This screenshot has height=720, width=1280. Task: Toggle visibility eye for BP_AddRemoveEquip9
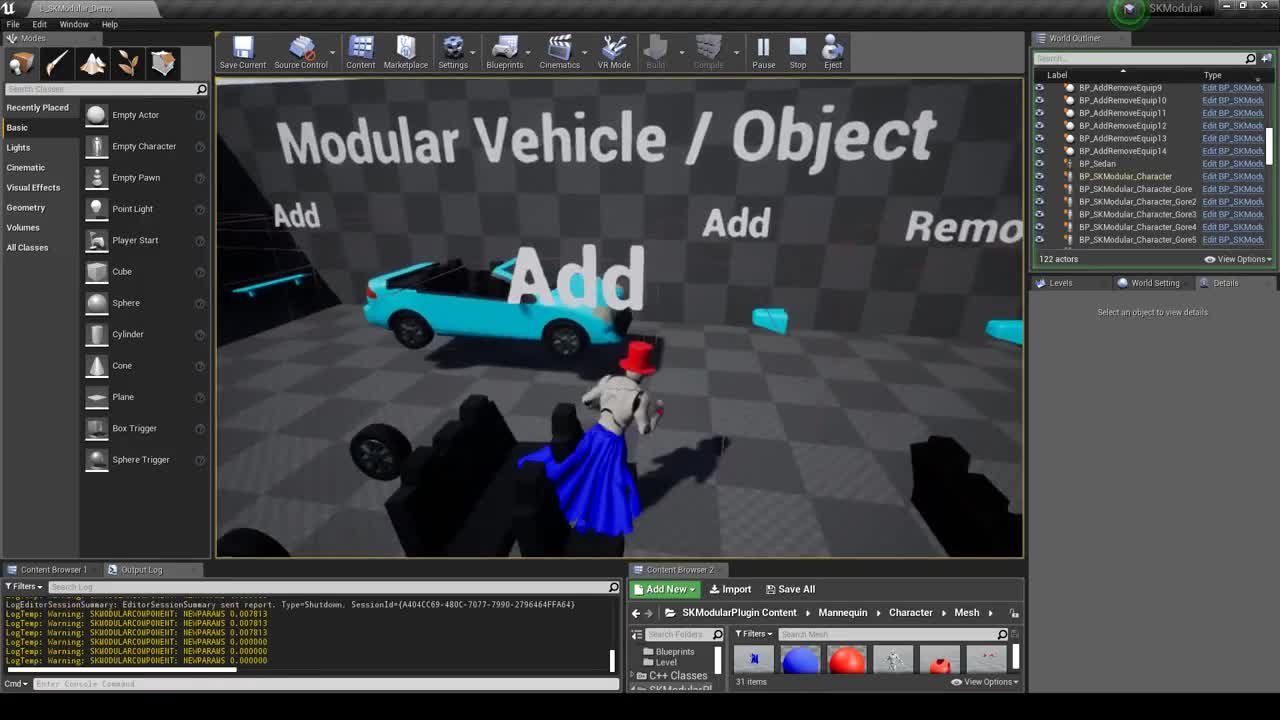pyautogui.click(x=1041, y=88)
